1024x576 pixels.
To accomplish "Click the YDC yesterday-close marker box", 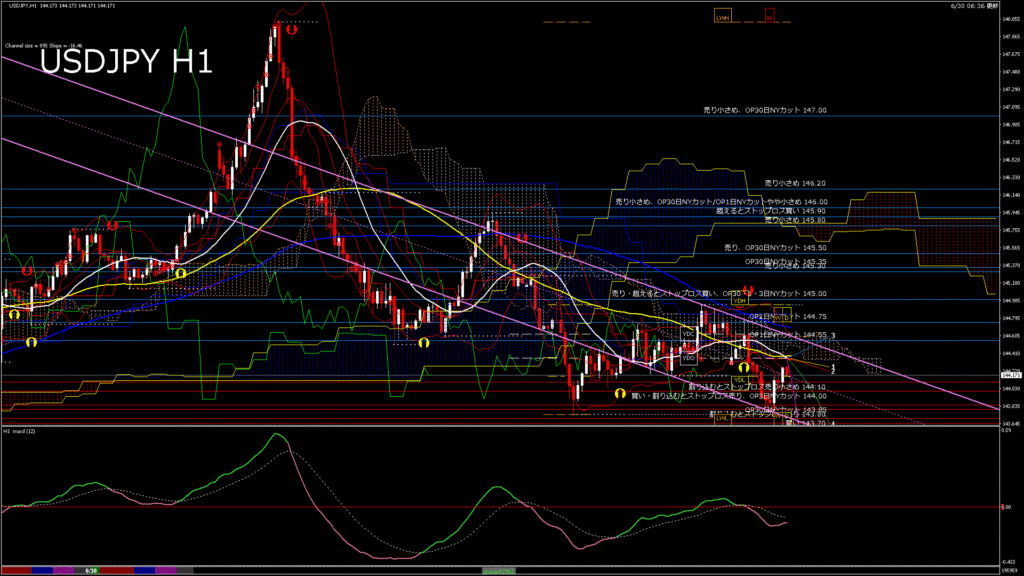I will point(688,334).
